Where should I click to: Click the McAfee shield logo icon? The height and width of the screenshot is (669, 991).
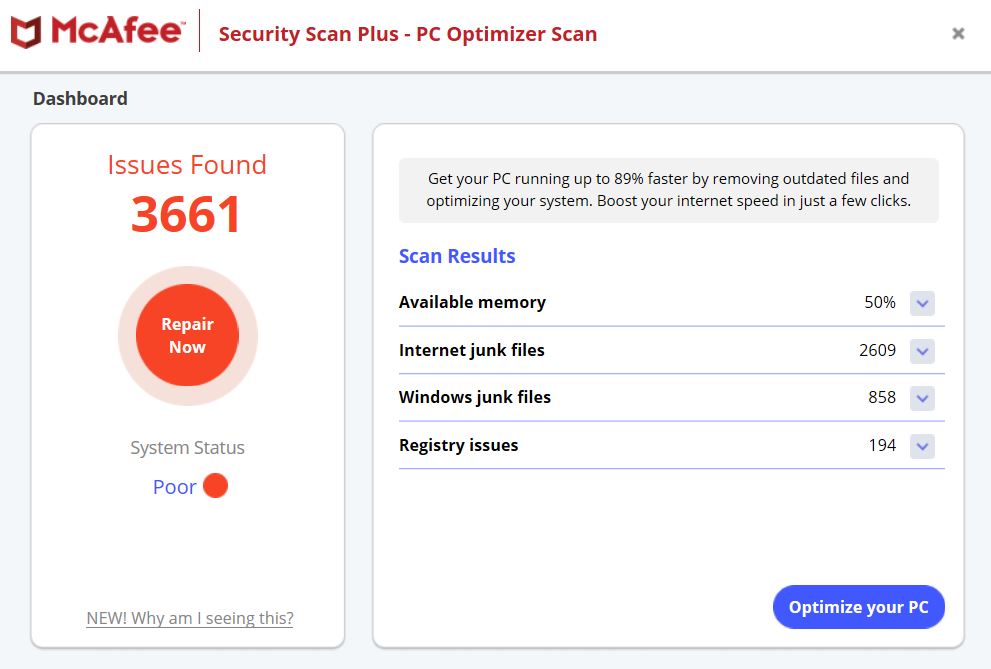coord(26,32)
